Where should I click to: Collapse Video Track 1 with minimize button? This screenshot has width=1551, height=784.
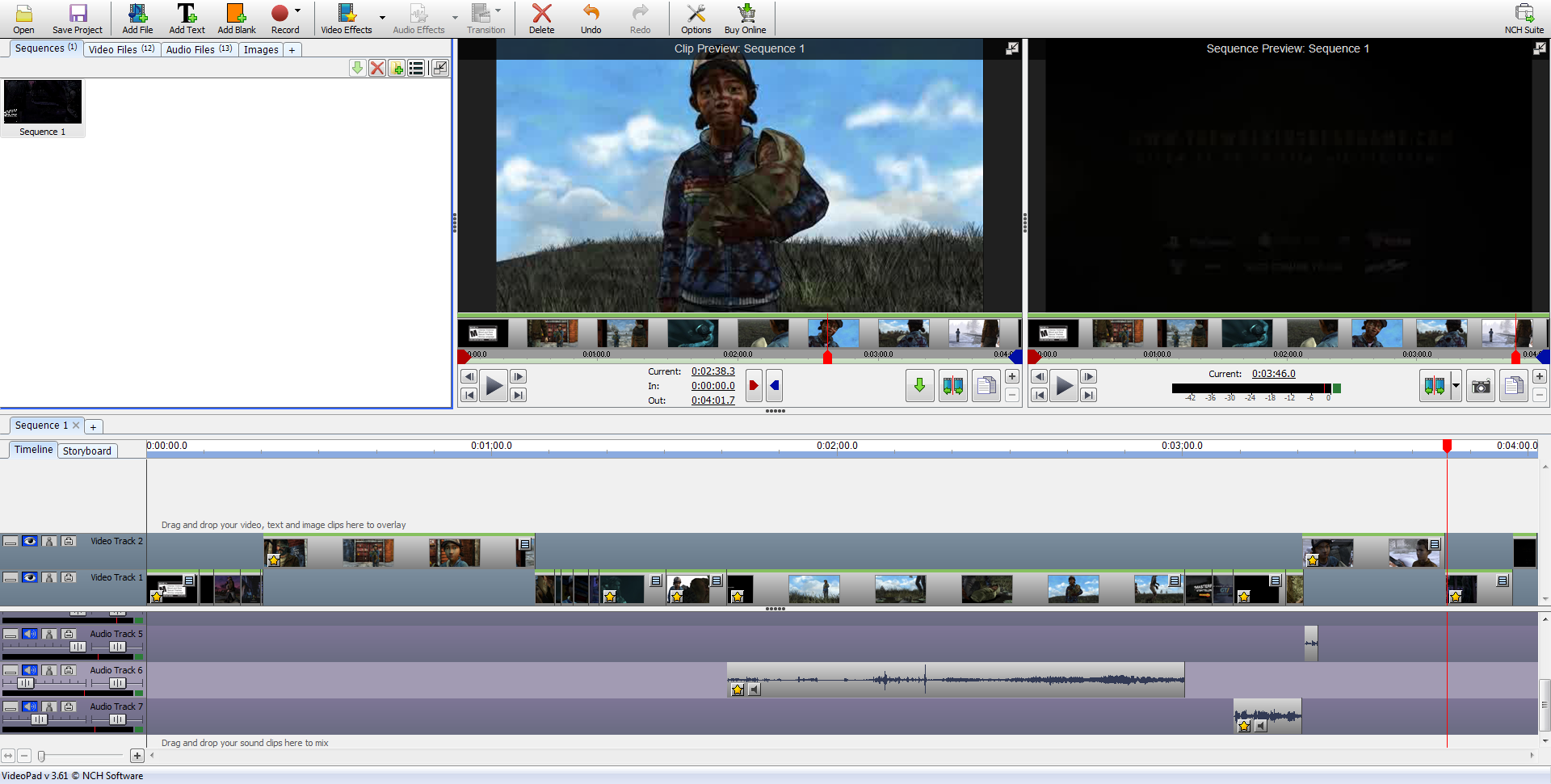coord(11,577)
